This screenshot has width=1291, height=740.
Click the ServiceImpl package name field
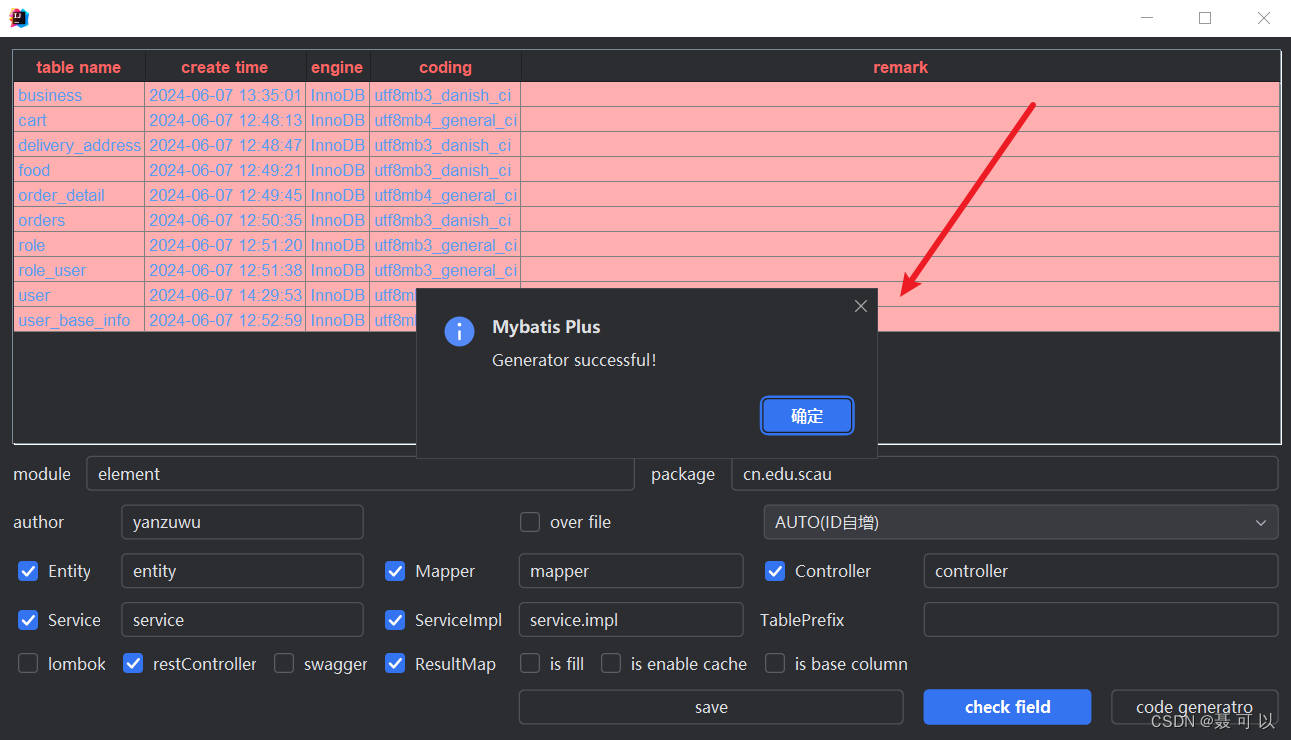point(631,620)
